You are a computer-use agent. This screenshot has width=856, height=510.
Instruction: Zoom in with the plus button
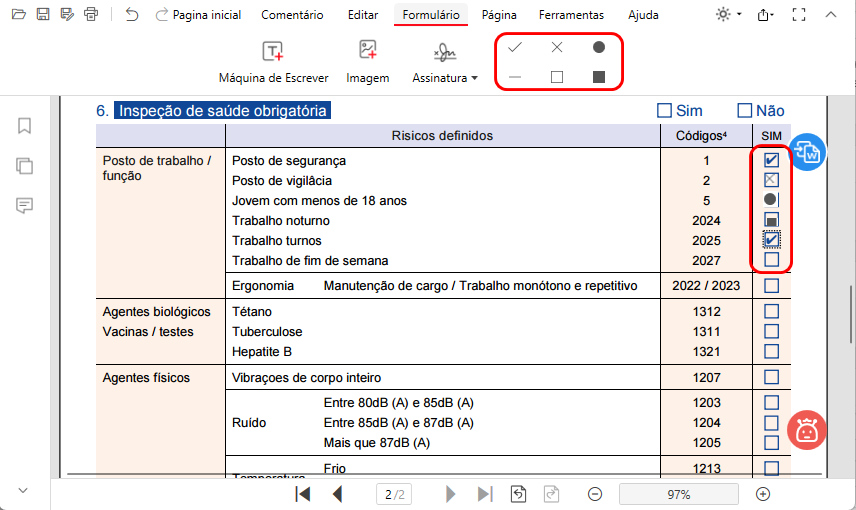[763, 494]
